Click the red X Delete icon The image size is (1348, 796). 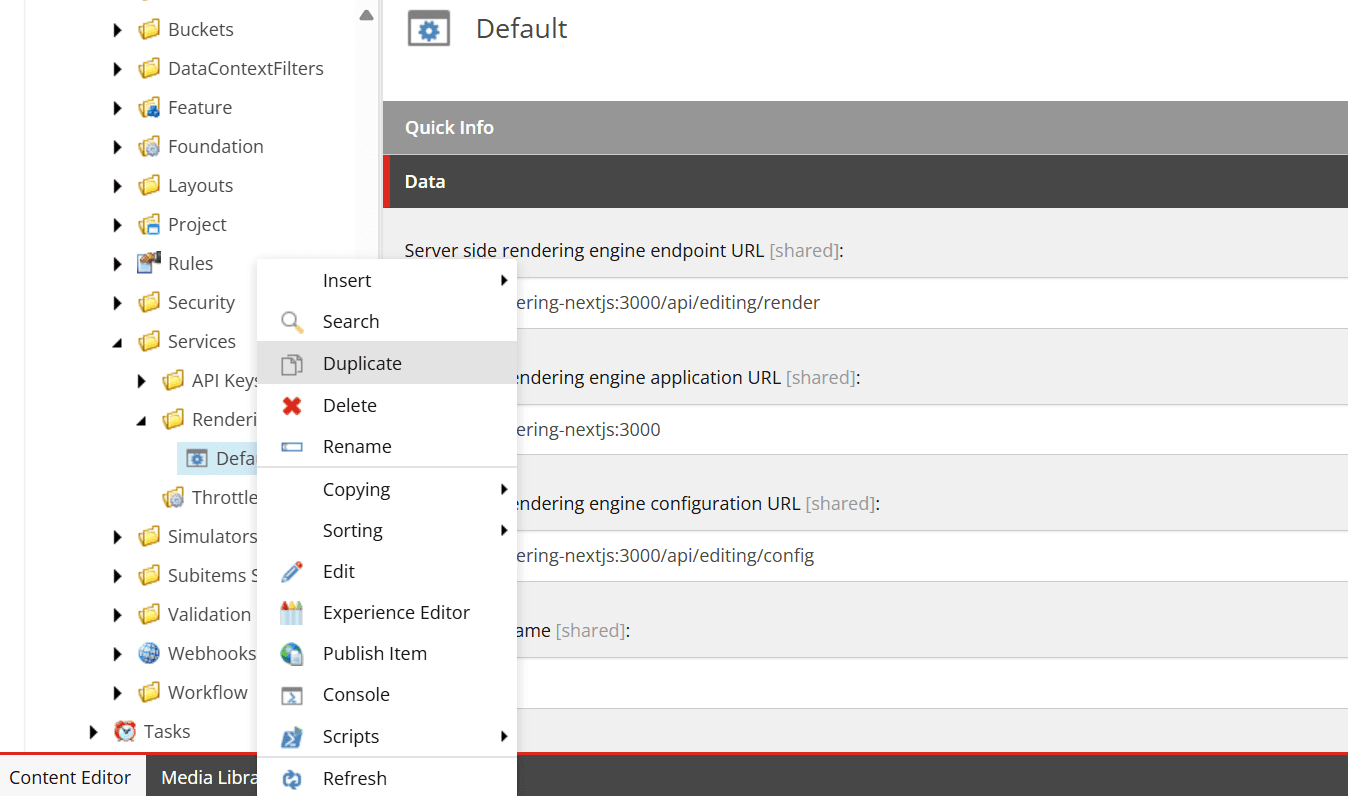(291, 406)
